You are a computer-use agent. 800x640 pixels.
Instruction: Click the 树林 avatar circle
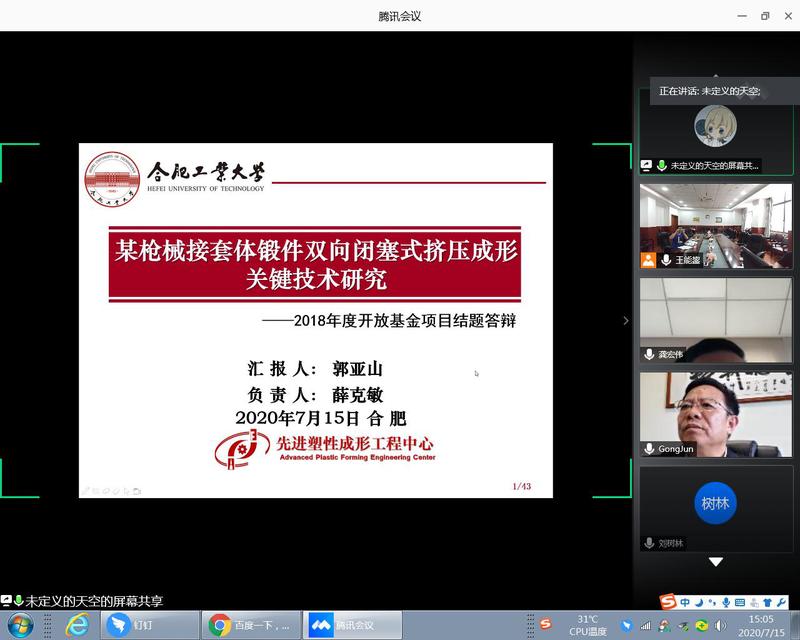point(715,503)
